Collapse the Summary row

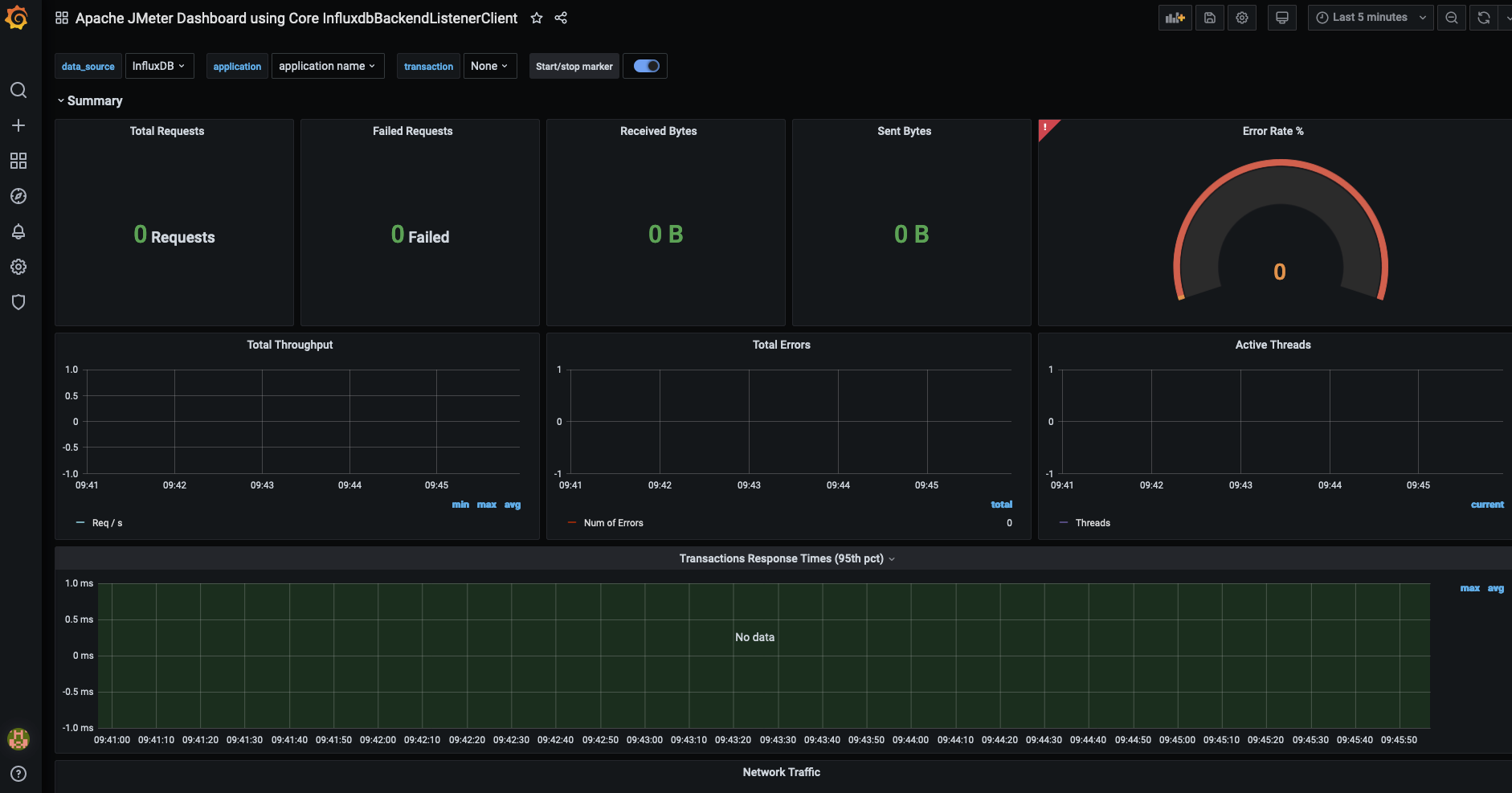tap(89, 100)
